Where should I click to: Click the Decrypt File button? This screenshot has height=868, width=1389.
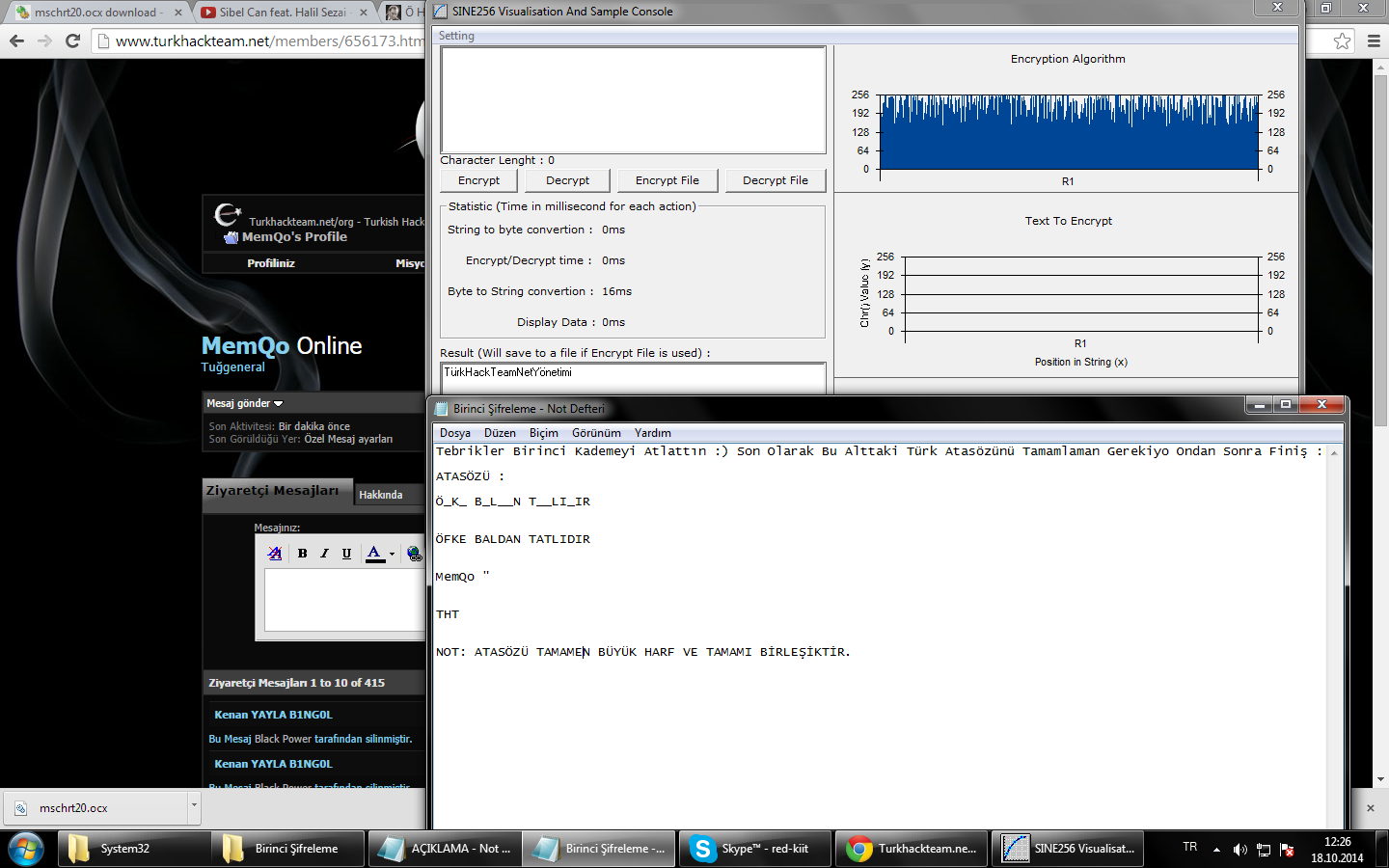coord(776,180)
